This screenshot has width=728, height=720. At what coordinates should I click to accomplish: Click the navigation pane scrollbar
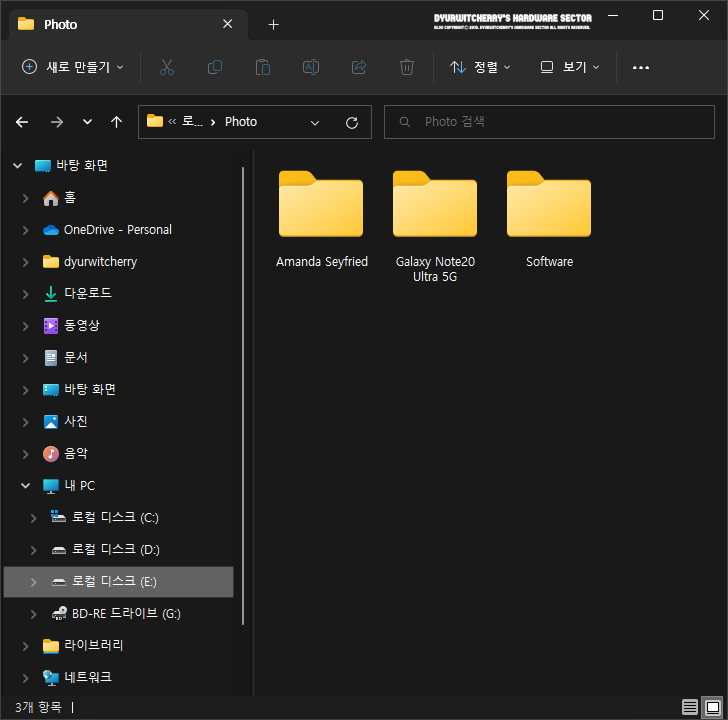[x=243, y=396]
